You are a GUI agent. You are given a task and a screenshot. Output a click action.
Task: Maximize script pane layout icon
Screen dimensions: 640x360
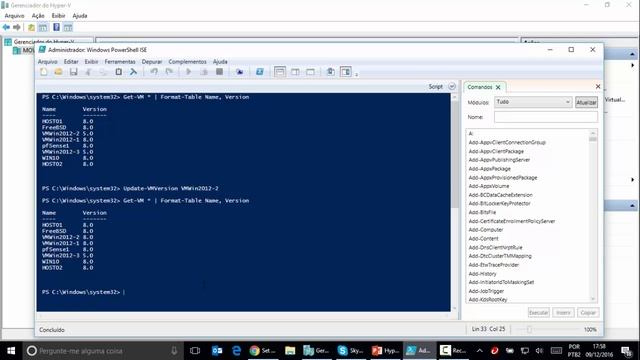point(311,72)
